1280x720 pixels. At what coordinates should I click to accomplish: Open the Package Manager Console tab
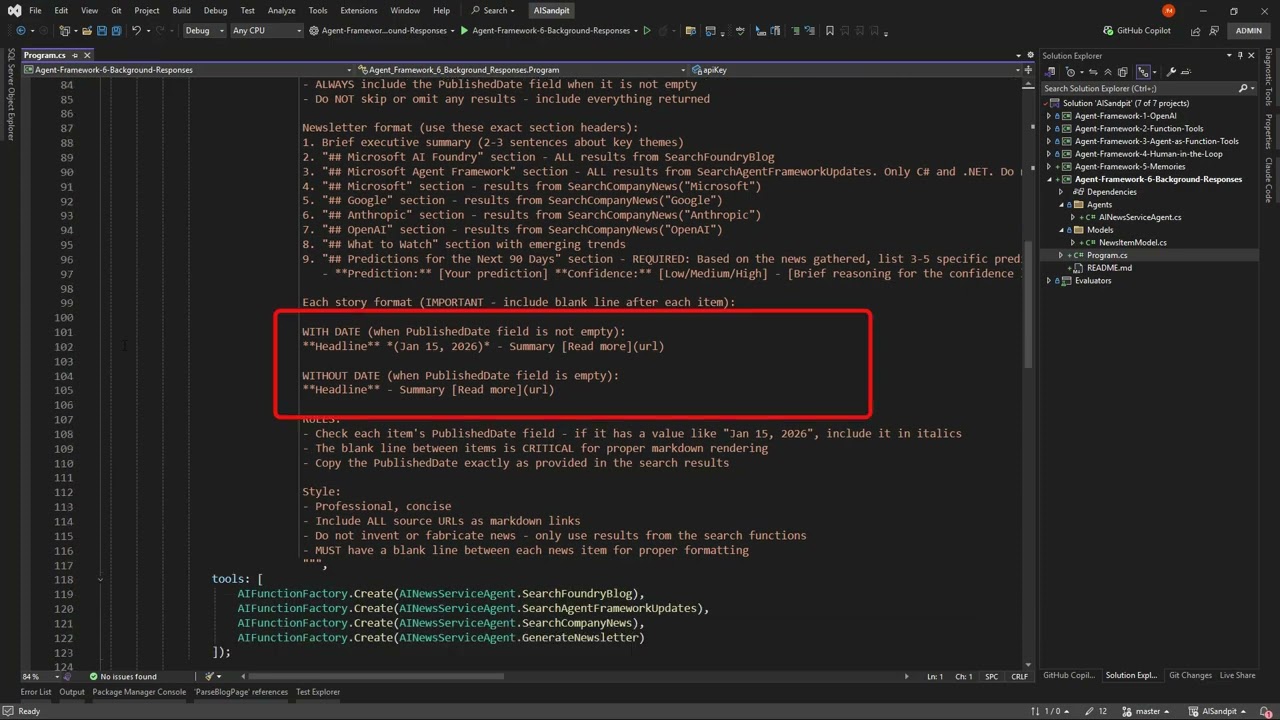coord(139,692)
